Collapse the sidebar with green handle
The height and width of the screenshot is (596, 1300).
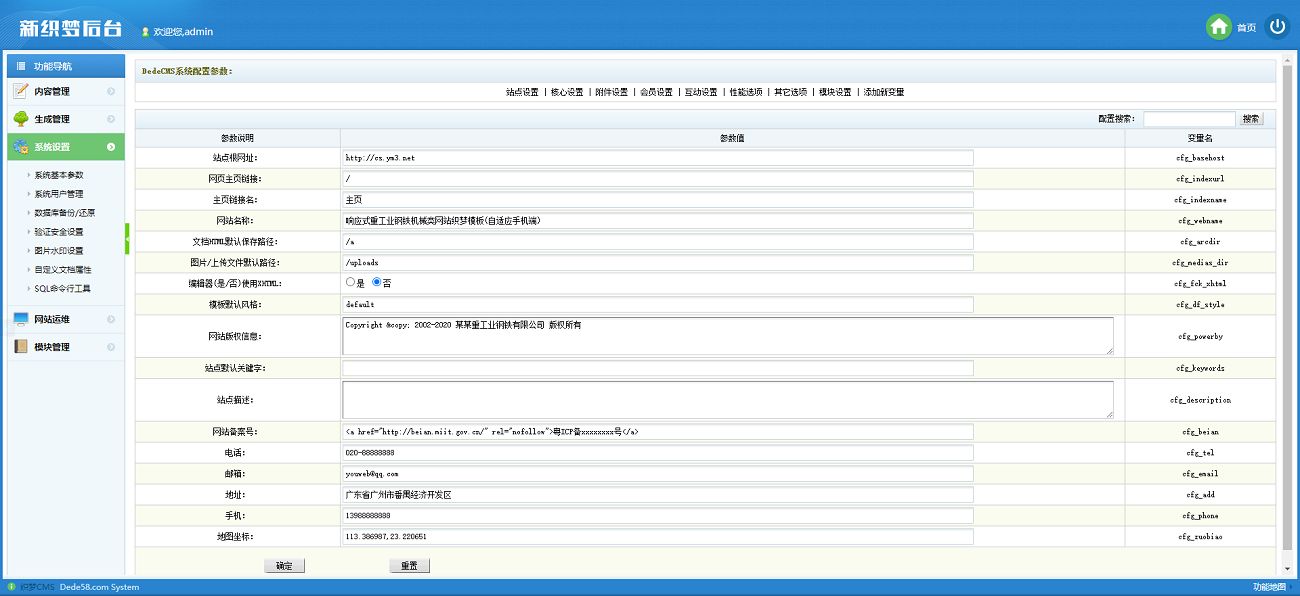point(127,239)
